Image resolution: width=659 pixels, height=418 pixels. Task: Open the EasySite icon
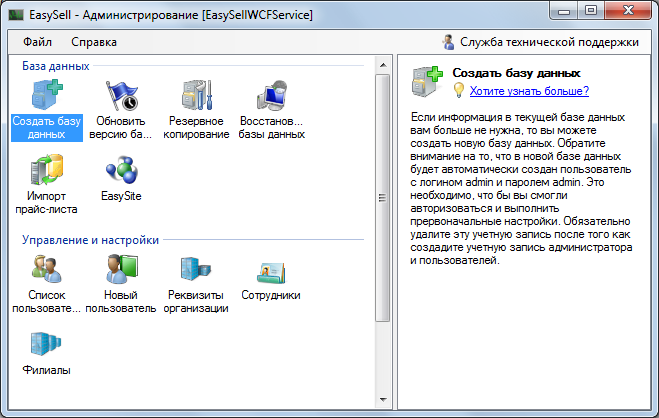(x=121, y=170)
